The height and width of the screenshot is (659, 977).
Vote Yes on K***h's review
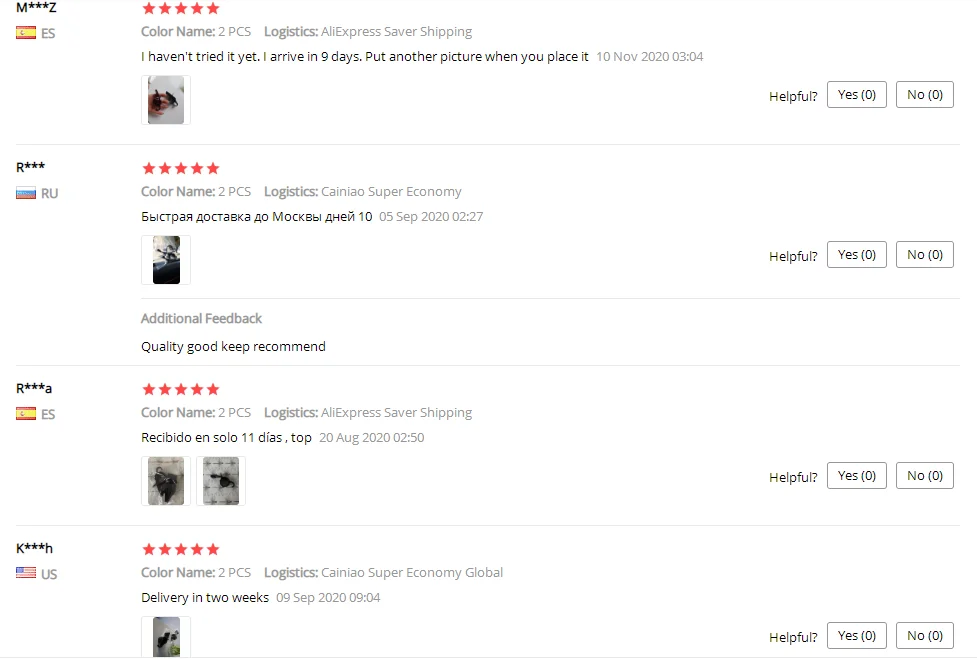[856, 636]
